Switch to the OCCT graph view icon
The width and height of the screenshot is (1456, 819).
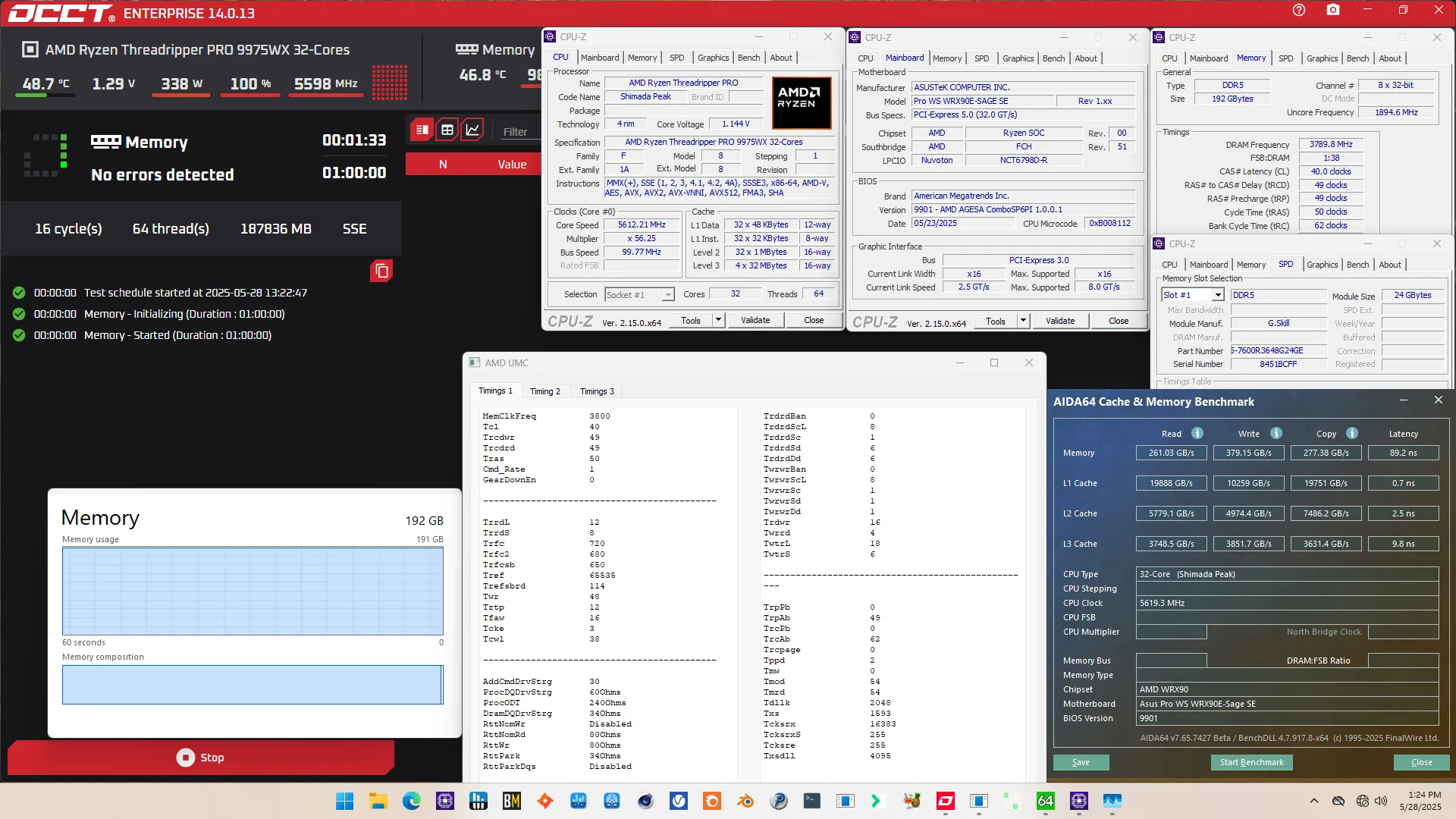[472, 130]
